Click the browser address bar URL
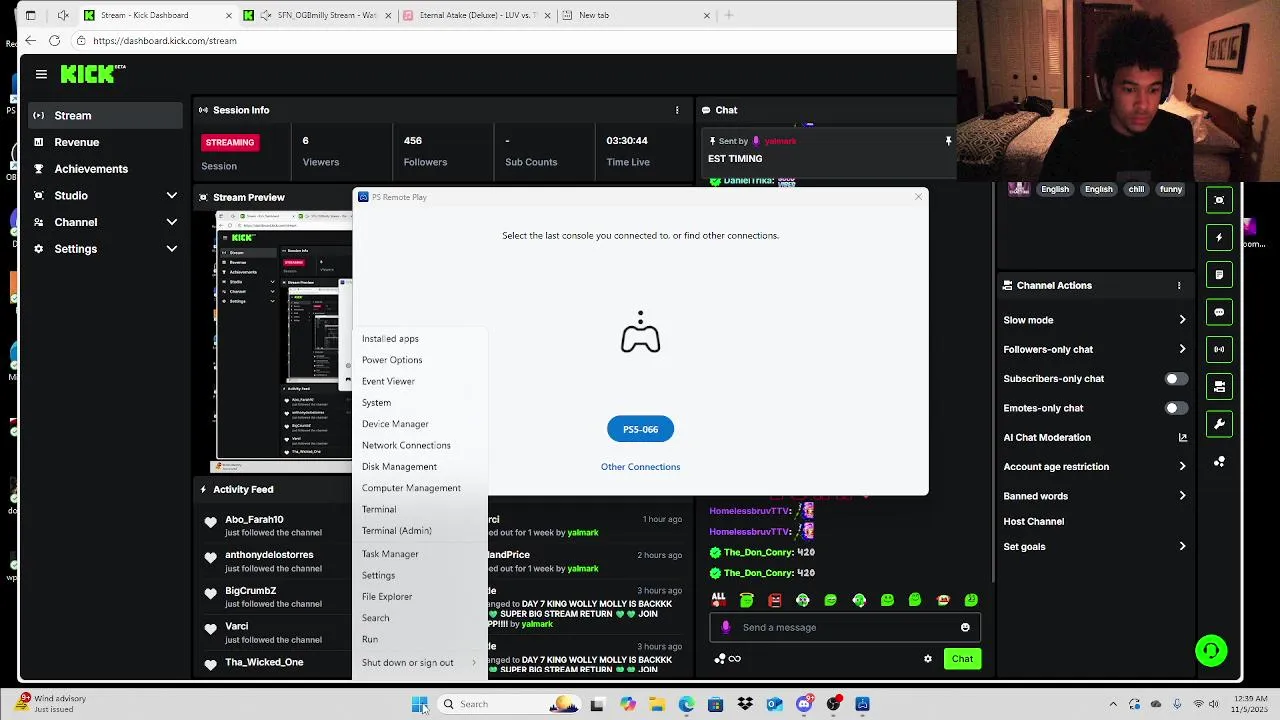The height and width of the screenshot is (720, 1280). 165,41
